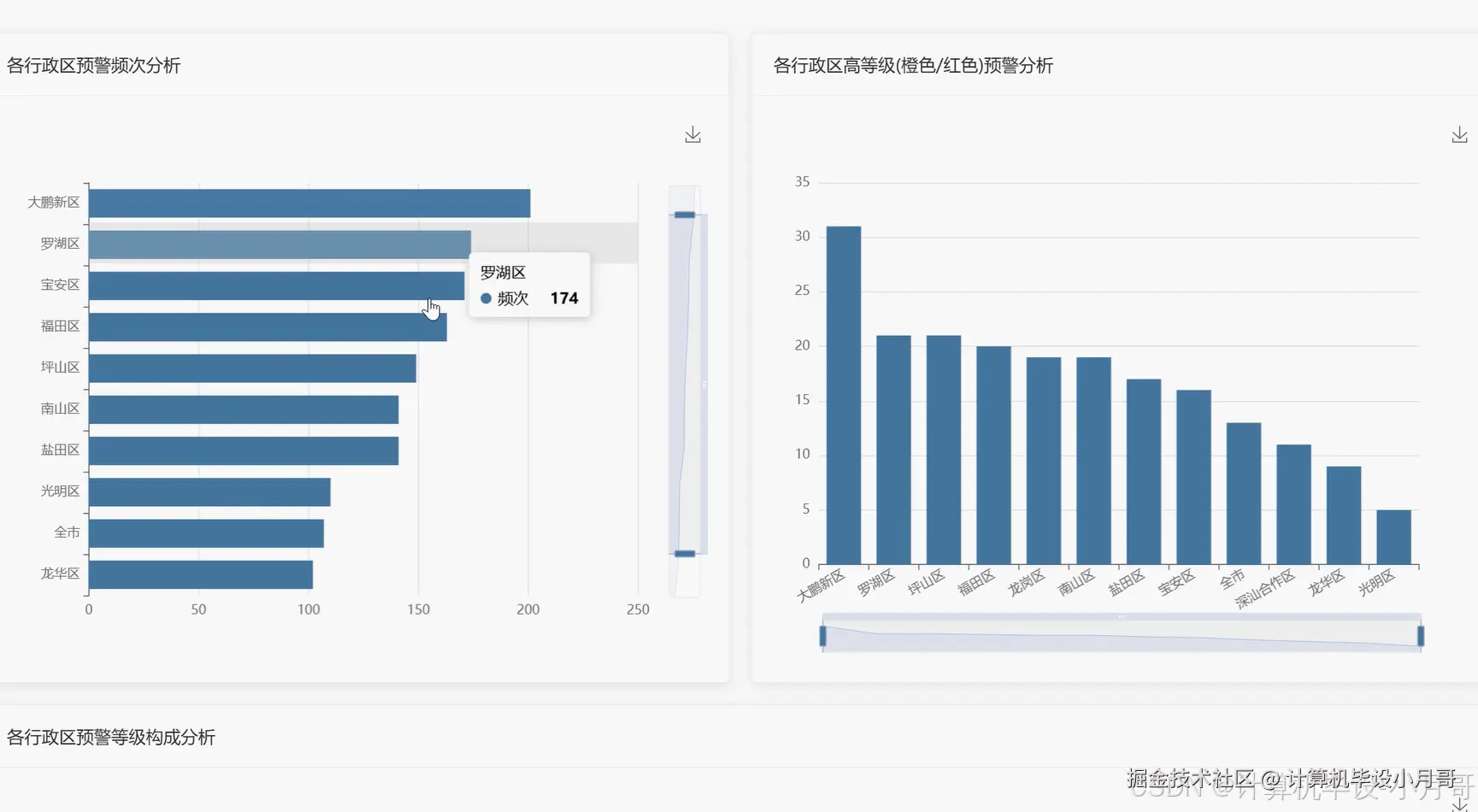Click the tallest 大鹏新区 column in the right chart
The image size is (1478, 812).
[844, 395]
